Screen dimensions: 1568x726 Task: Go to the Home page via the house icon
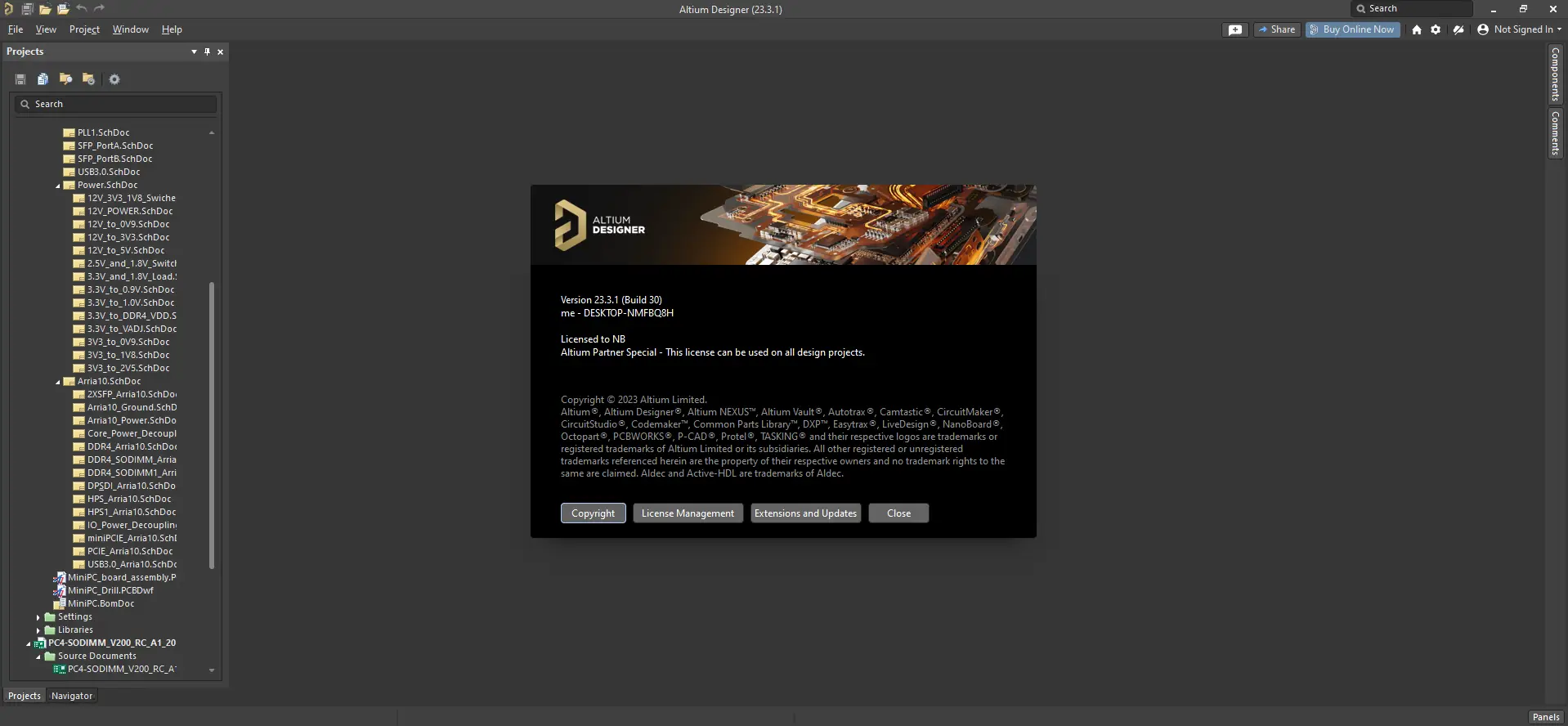point(1416,29)
